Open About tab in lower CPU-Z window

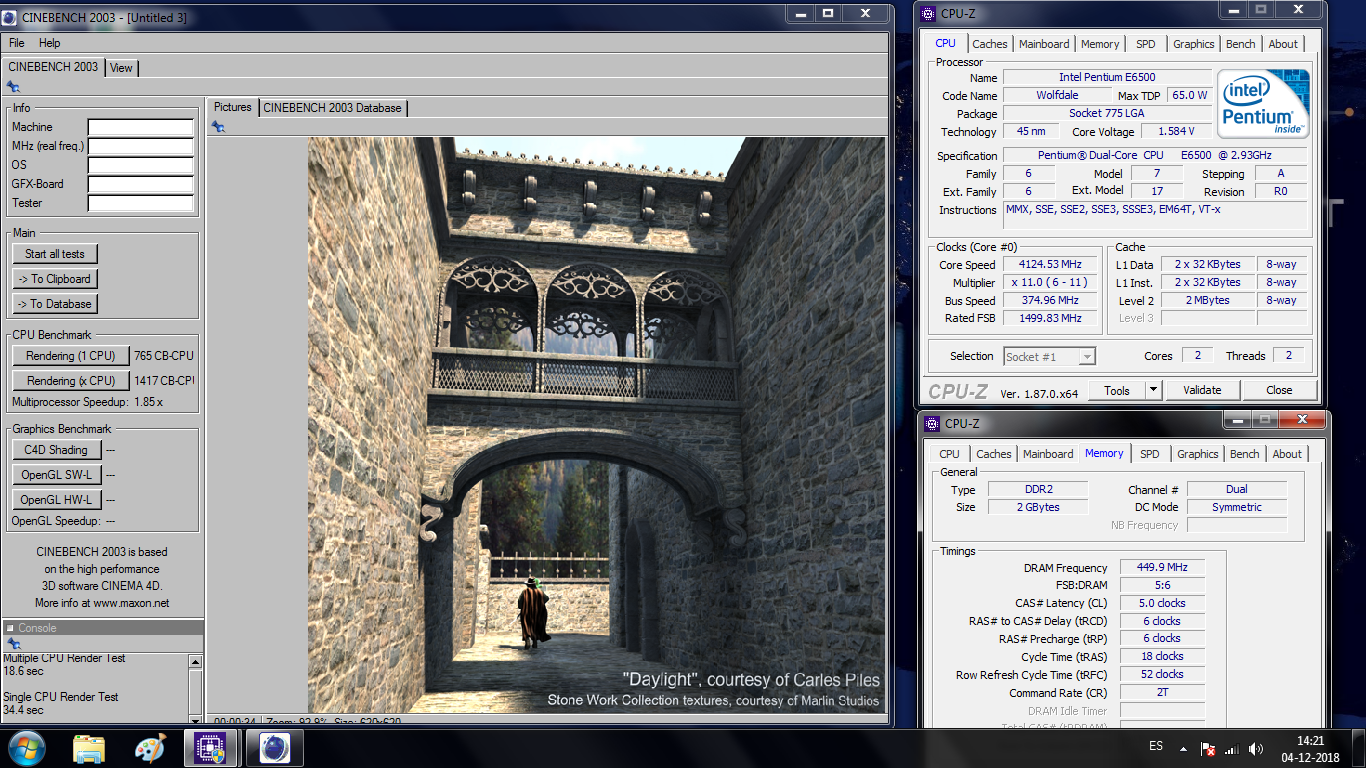coord(1287,454)
